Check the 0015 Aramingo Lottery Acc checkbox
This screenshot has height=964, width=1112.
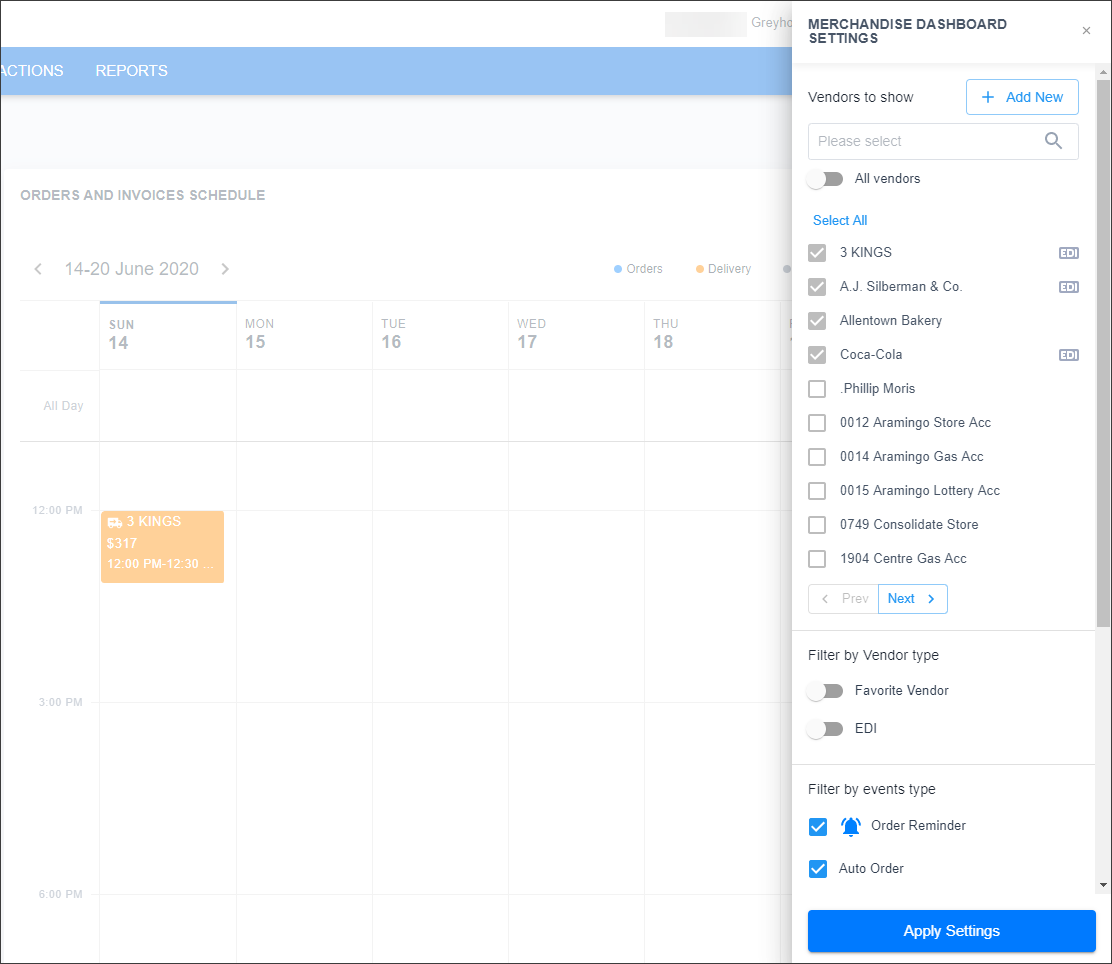click(x=817, y=491)
